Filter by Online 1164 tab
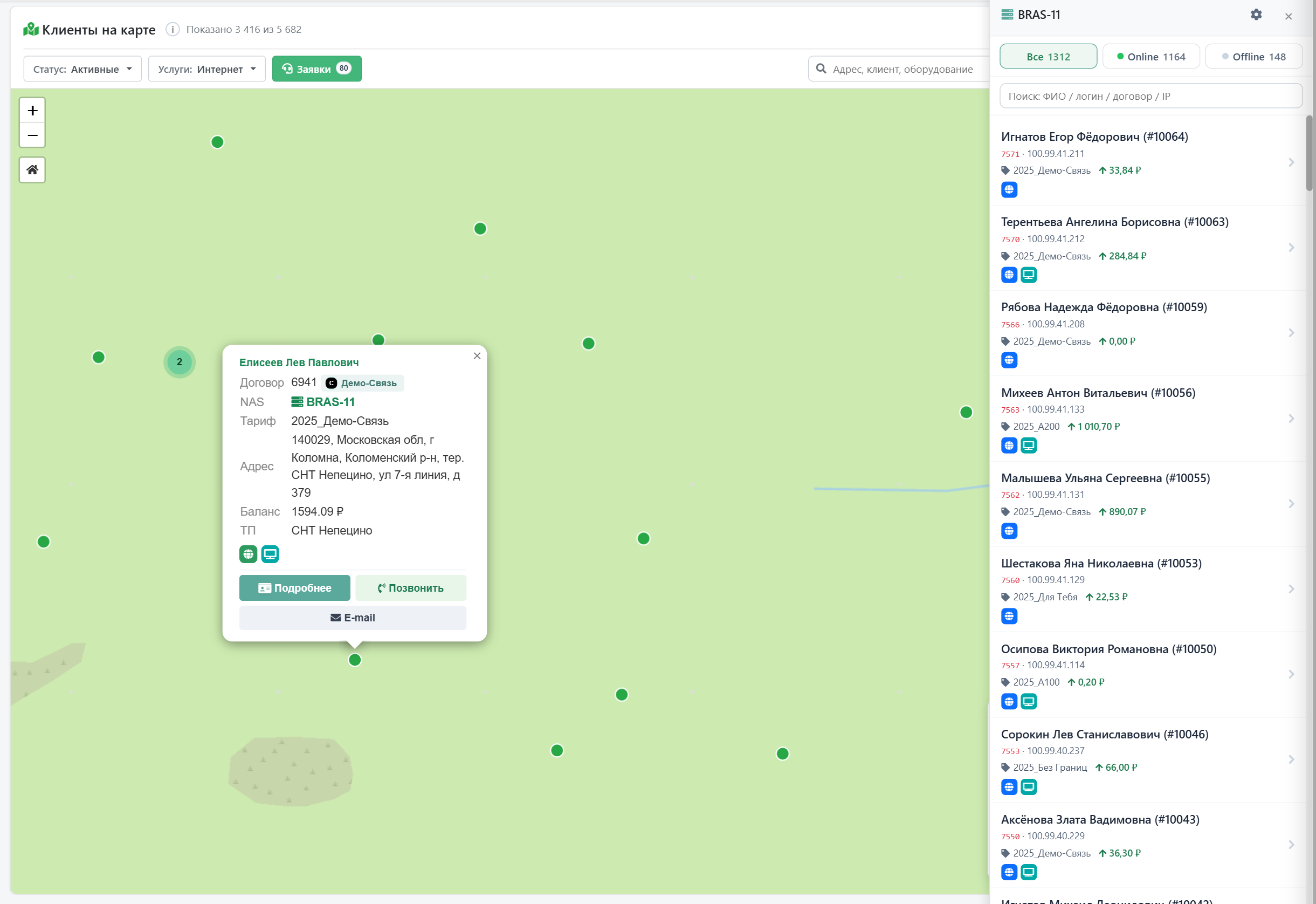This screenshot has height=904, width=1316. [1150, 57]
